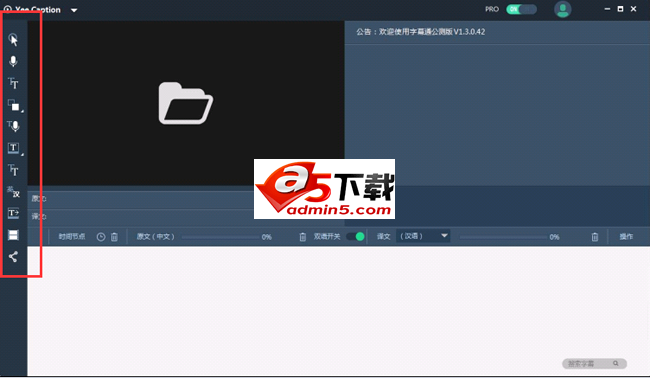
Task: Click the 搜索字幕 search field
Action: [x=594, y=363]
